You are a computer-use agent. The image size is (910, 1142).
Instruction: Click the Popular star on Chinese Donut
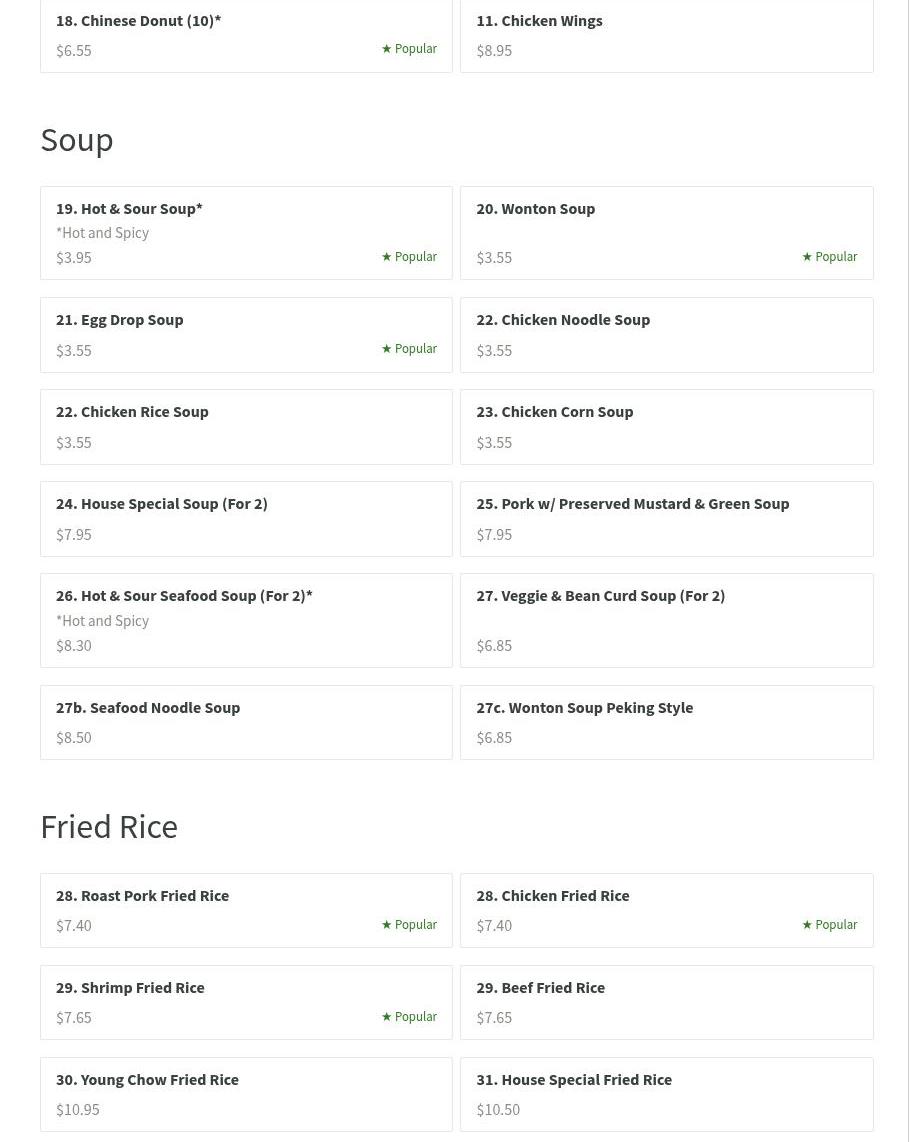point(387,48)
